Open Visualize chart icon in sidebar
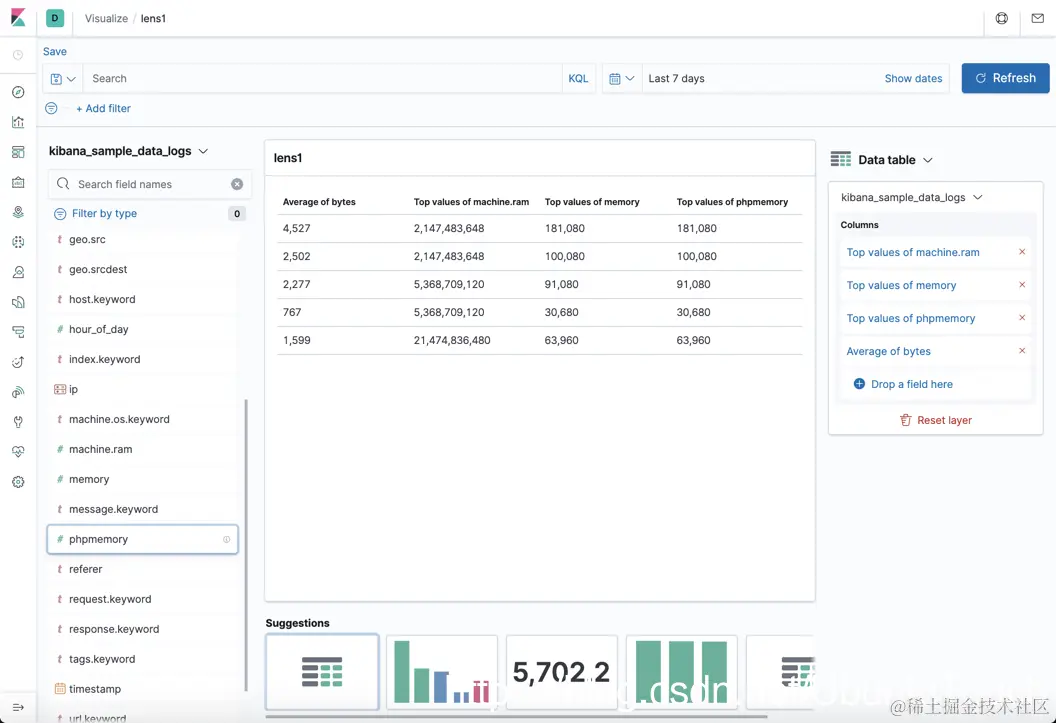 [18, 122]
